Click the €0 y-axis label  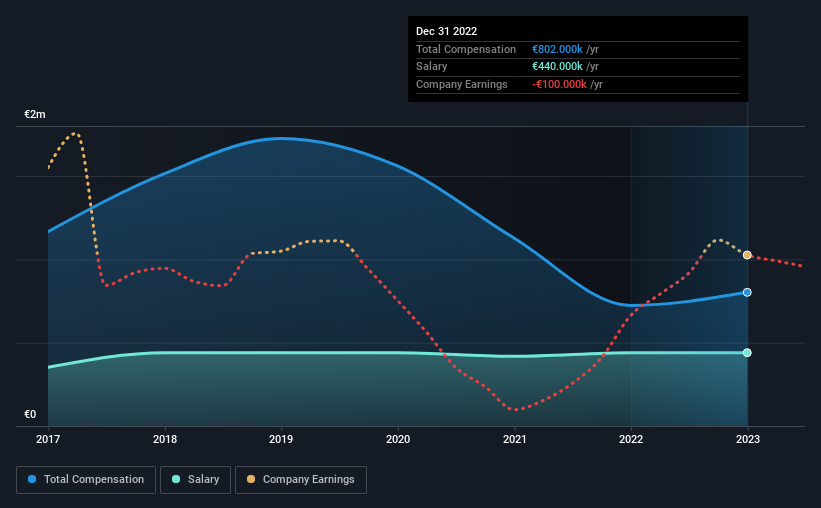click(x=30, y=414)
